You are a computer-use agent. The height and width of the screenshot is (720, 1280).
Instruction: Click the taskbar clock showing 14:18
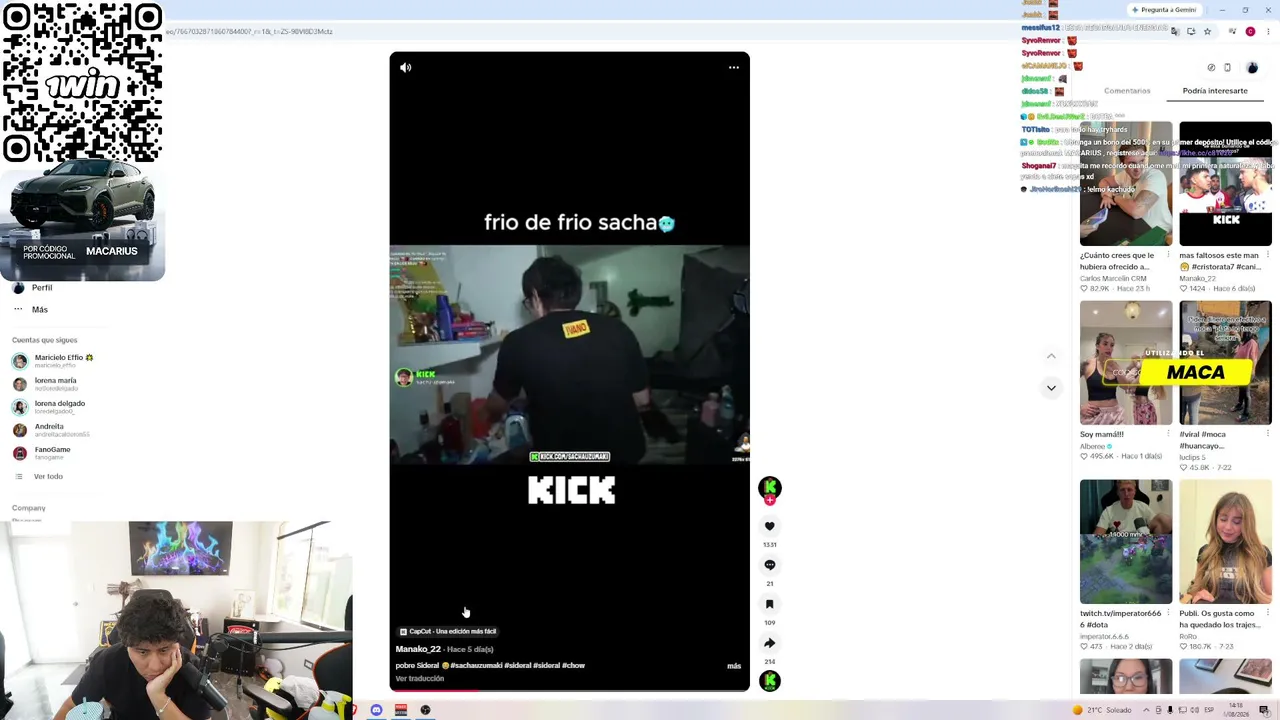pyautogui.click(x=1236, y=710)
